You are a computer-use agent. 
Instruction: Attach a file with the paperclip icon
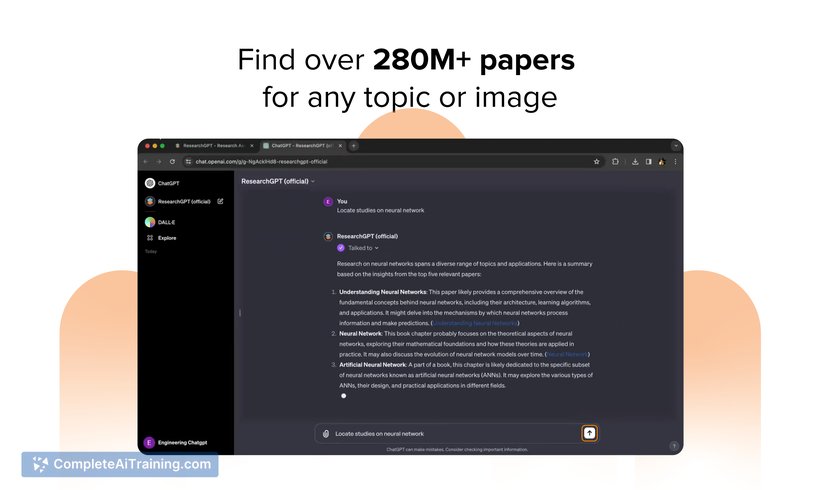point(326,434)
